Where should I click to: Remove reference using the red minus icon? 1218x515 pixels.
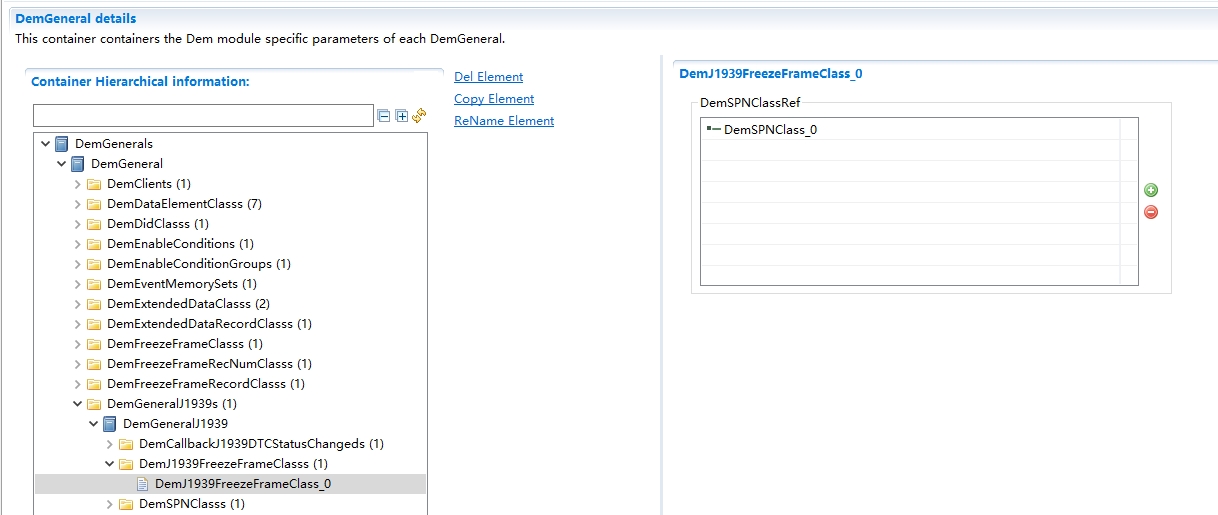coord(1151,212)
